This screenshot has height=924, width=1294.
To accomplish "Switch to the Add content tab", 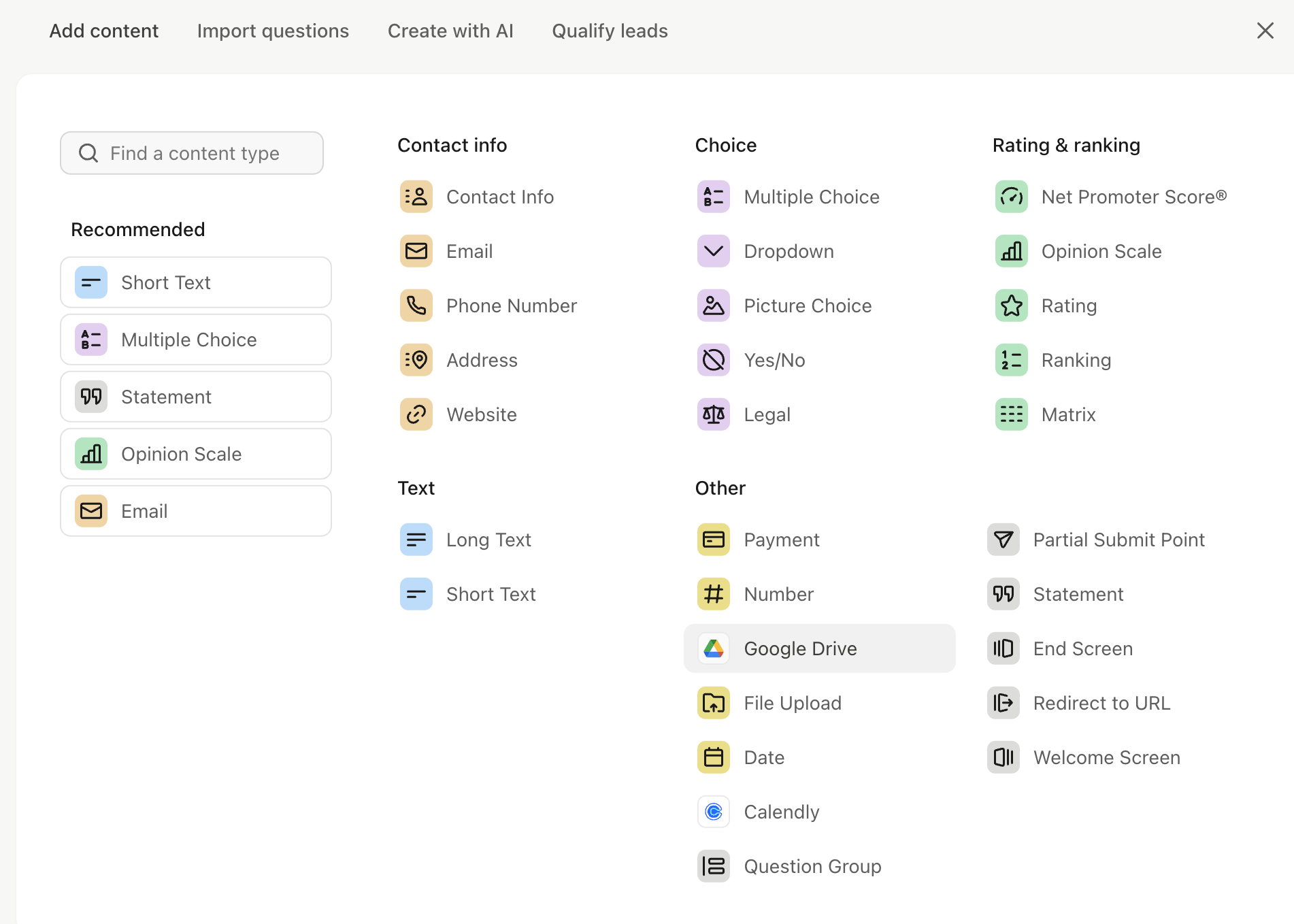I will click(x=104, y=31).
